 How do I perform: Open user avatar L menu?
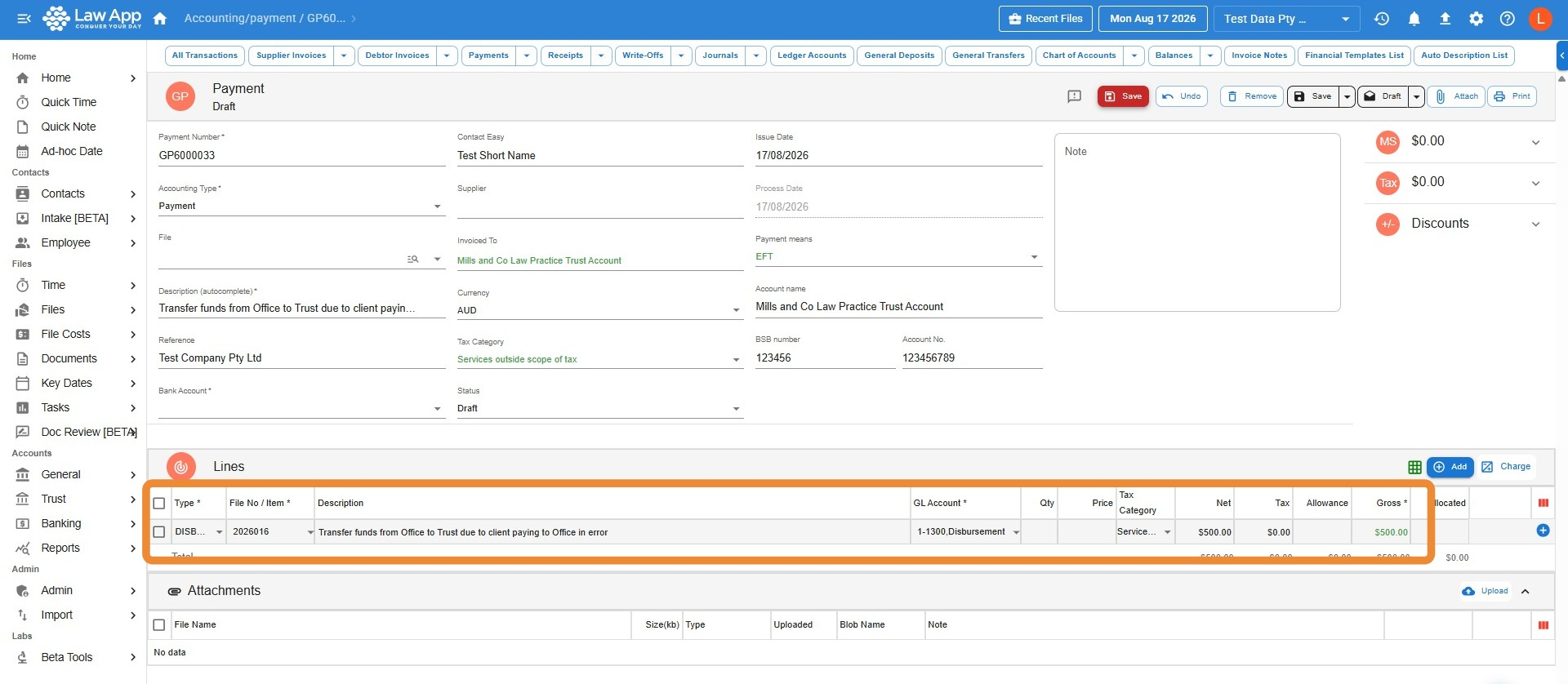point(1540,19)
